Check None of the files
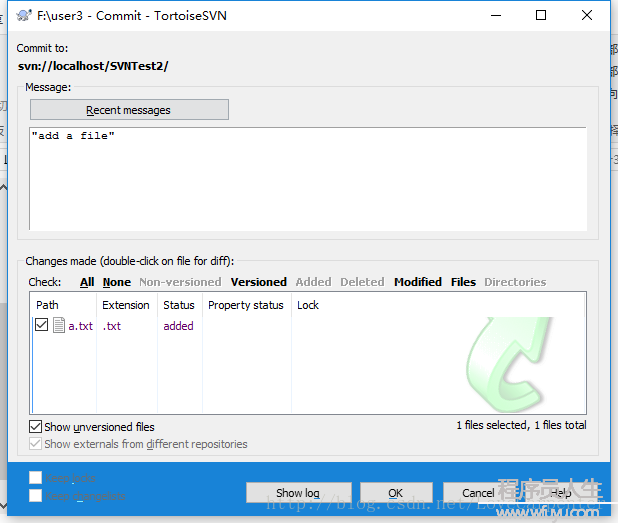This screenshot has height=523, width=618. [x=117, y=282]
